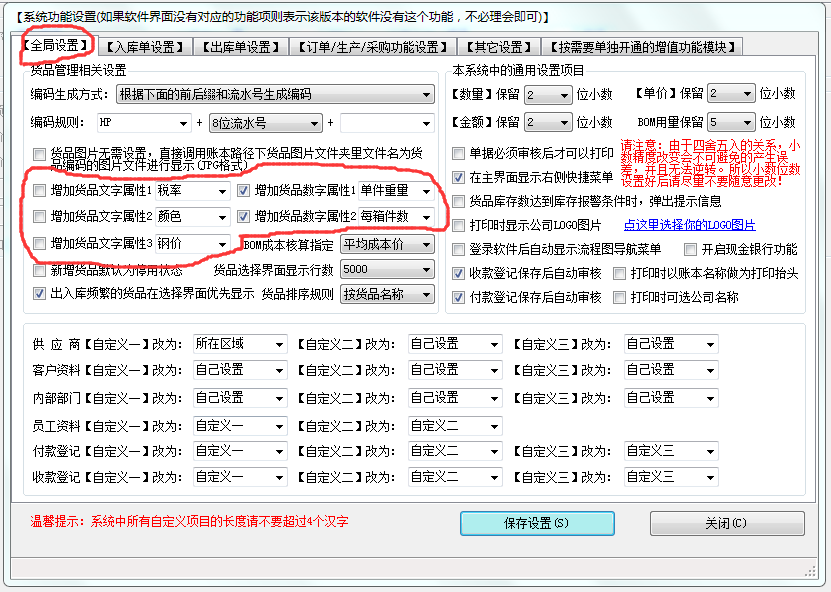Uncheck 收款登记保存后自动审核 option

tap(459, 273)
